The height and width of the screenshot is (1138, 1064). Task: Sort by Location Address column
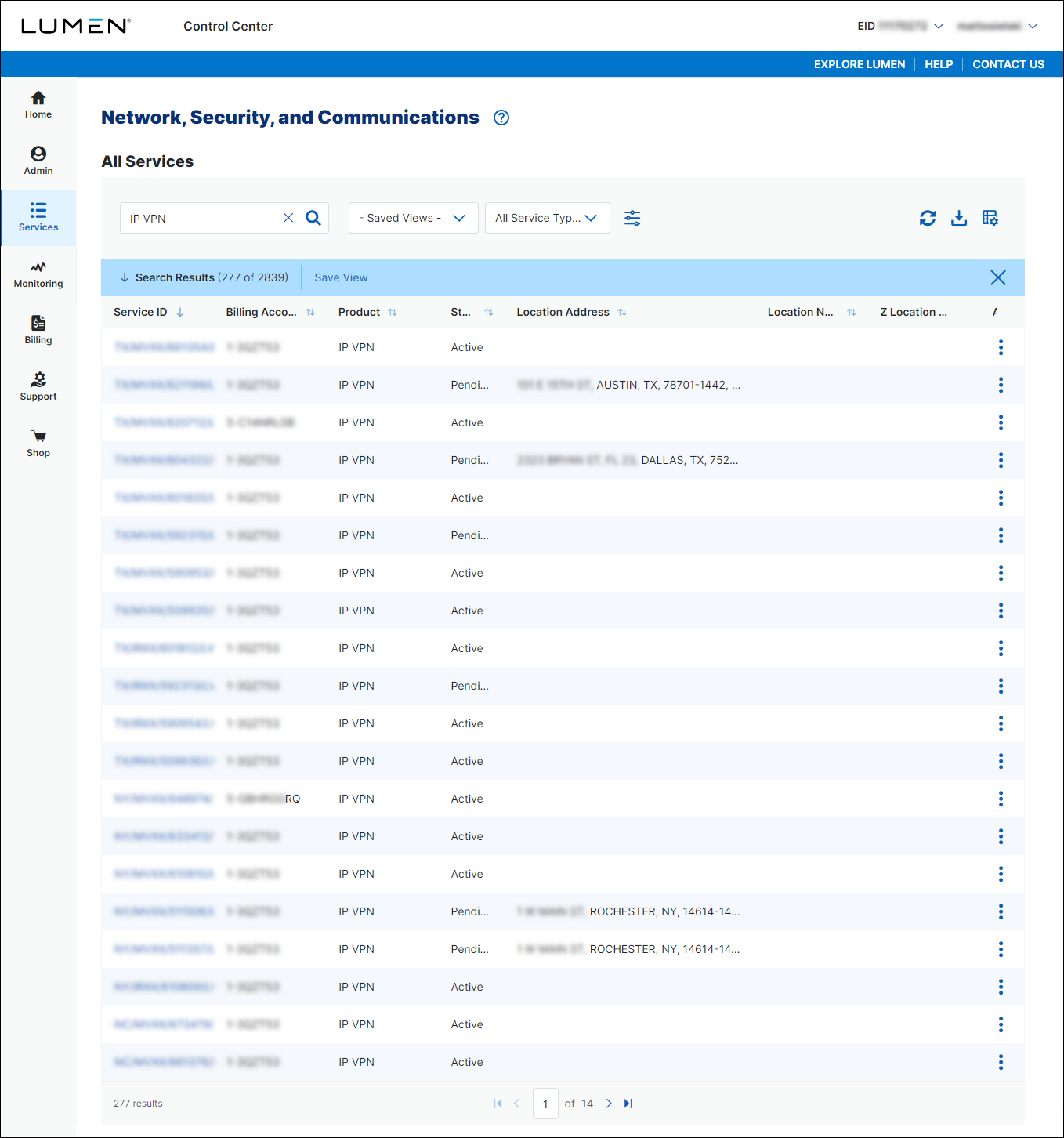point(622,312)
